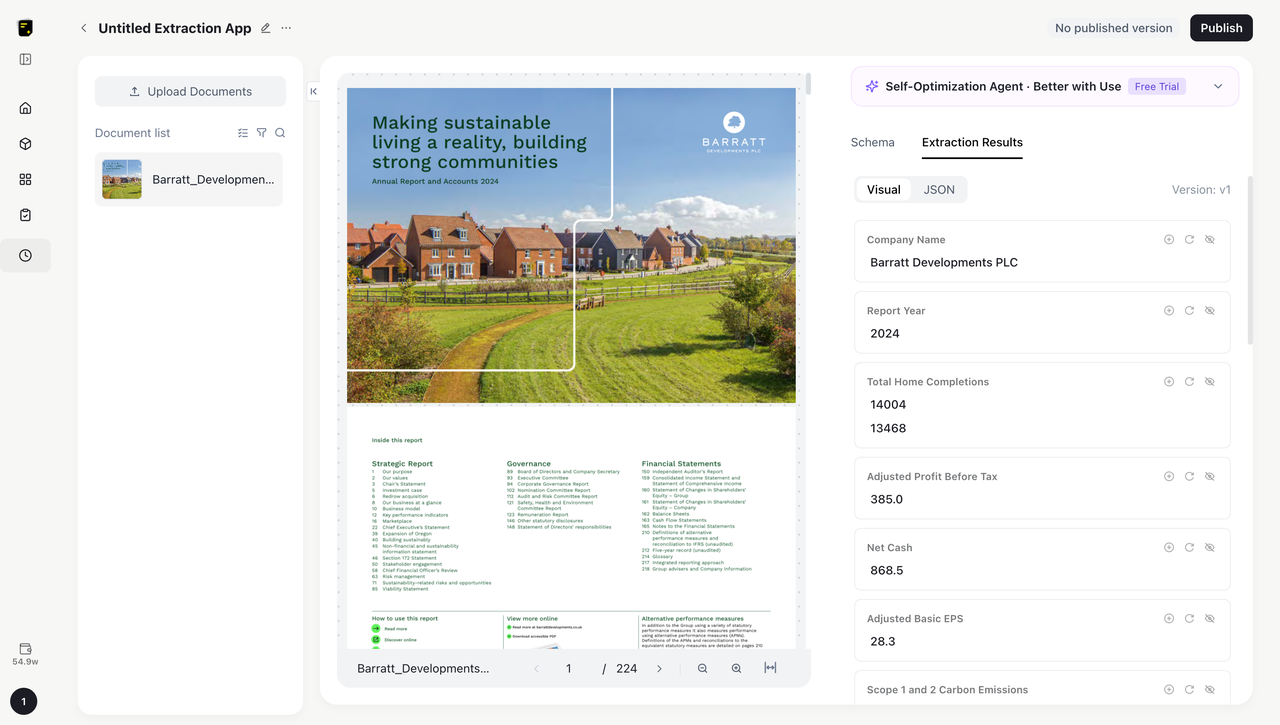Hide the Adjusted Basic EPS field
Viewport: 1280px width, 725px height.
coord(1210,619)
